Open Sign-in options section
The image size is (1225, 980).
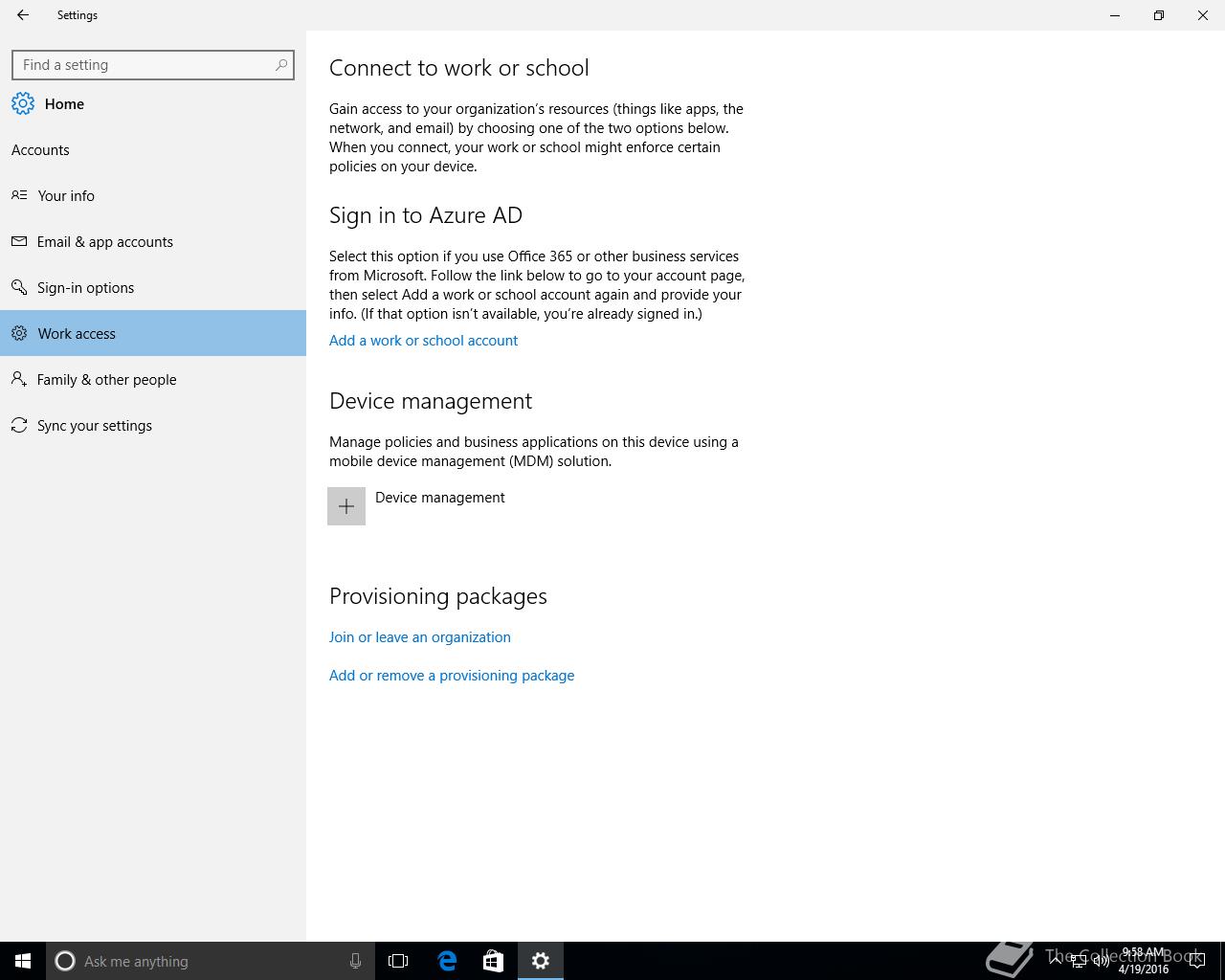point(153,287)
